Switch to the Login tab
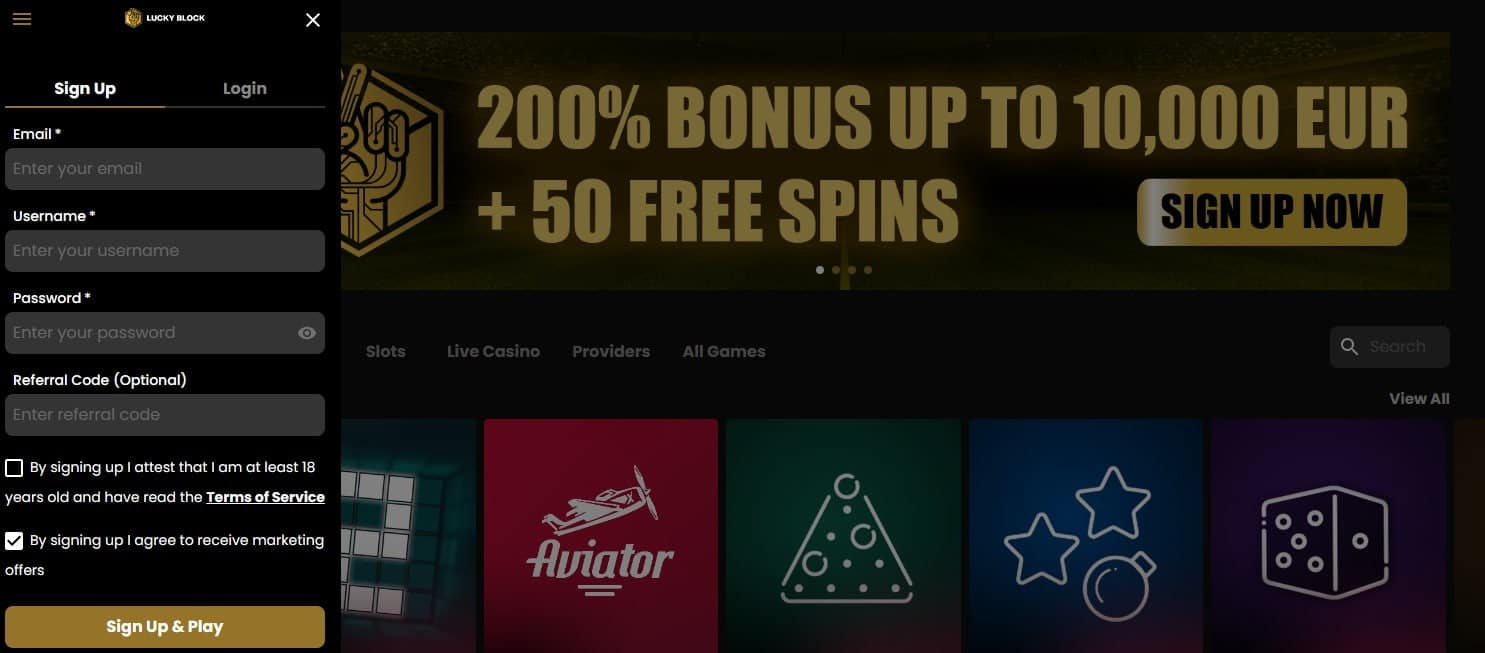This screenshot has height=653, width=1485. point(245,88)
